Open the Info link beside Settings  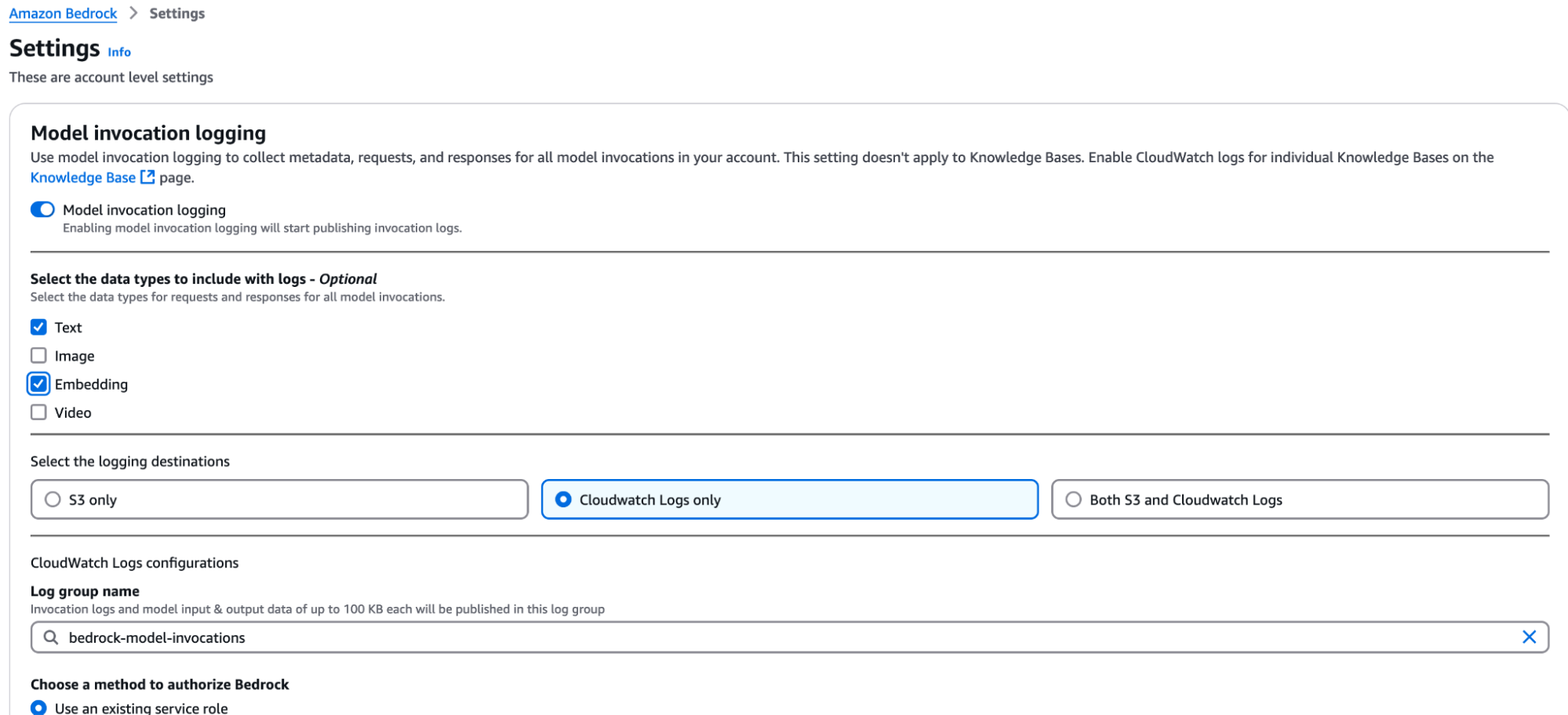tap(119, 52)
